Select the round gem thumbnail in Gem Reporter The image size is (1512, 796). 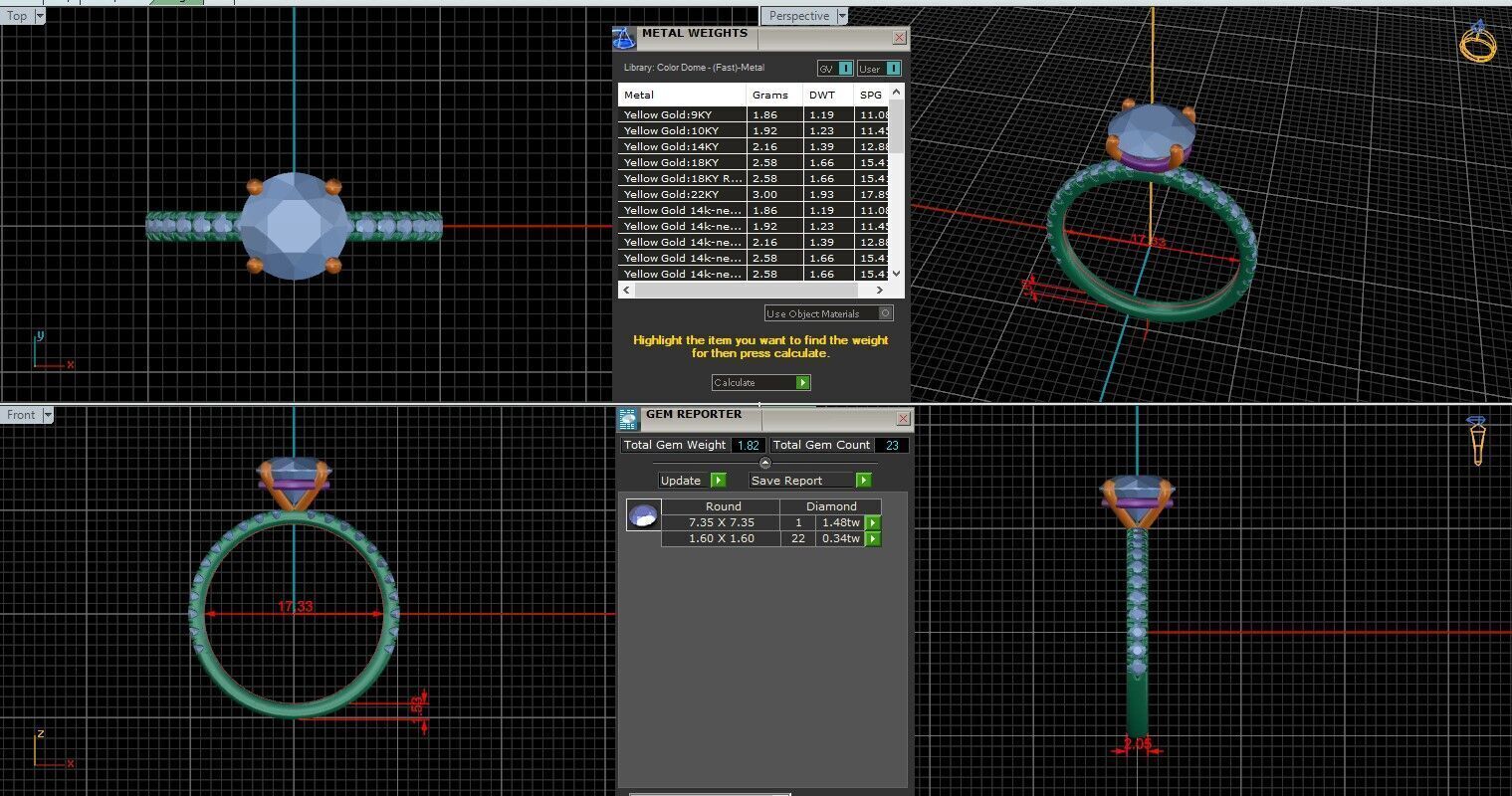pos(643,515)
